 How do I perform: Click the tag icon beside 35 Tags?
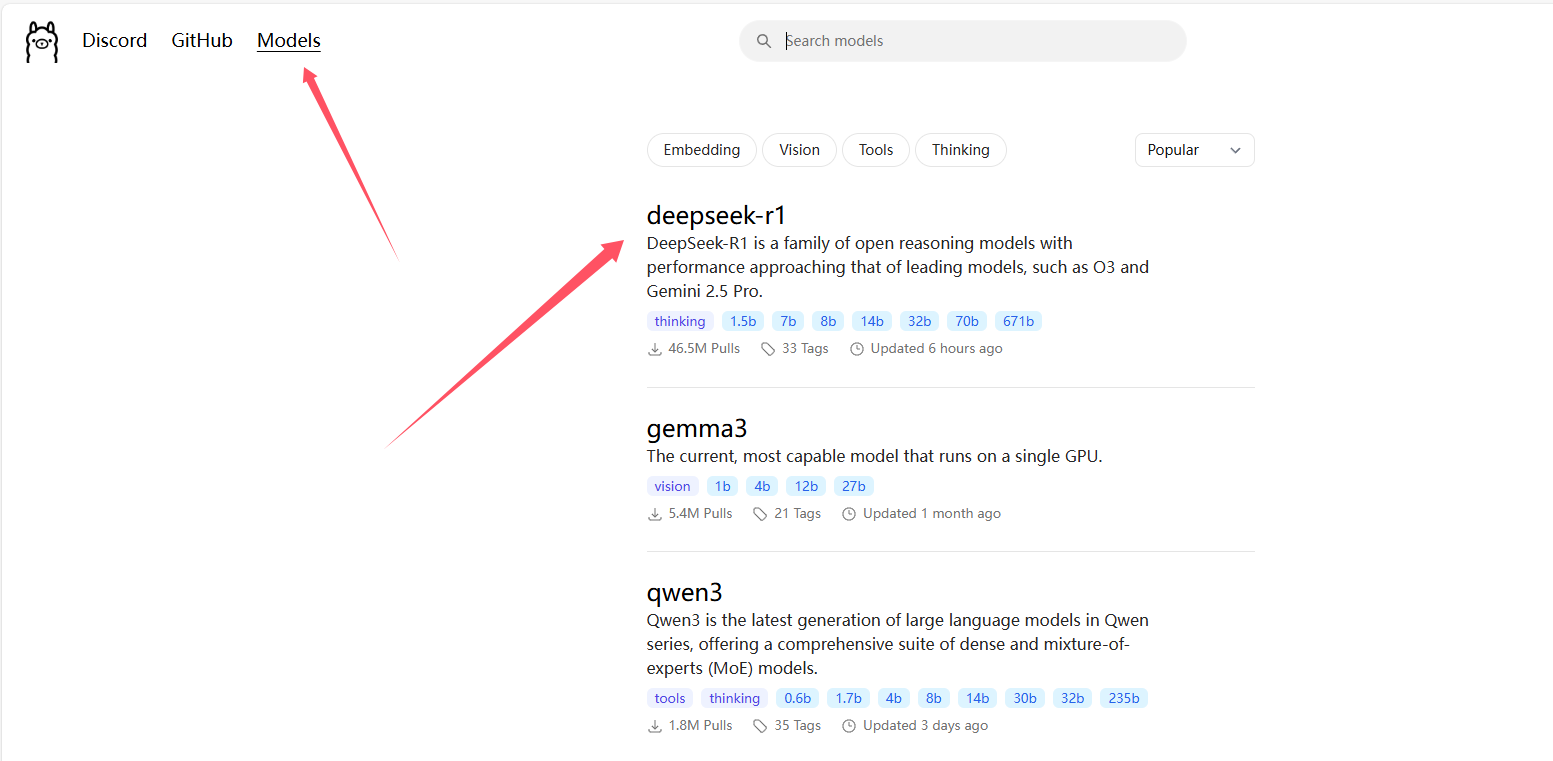(x=760, y=726)
